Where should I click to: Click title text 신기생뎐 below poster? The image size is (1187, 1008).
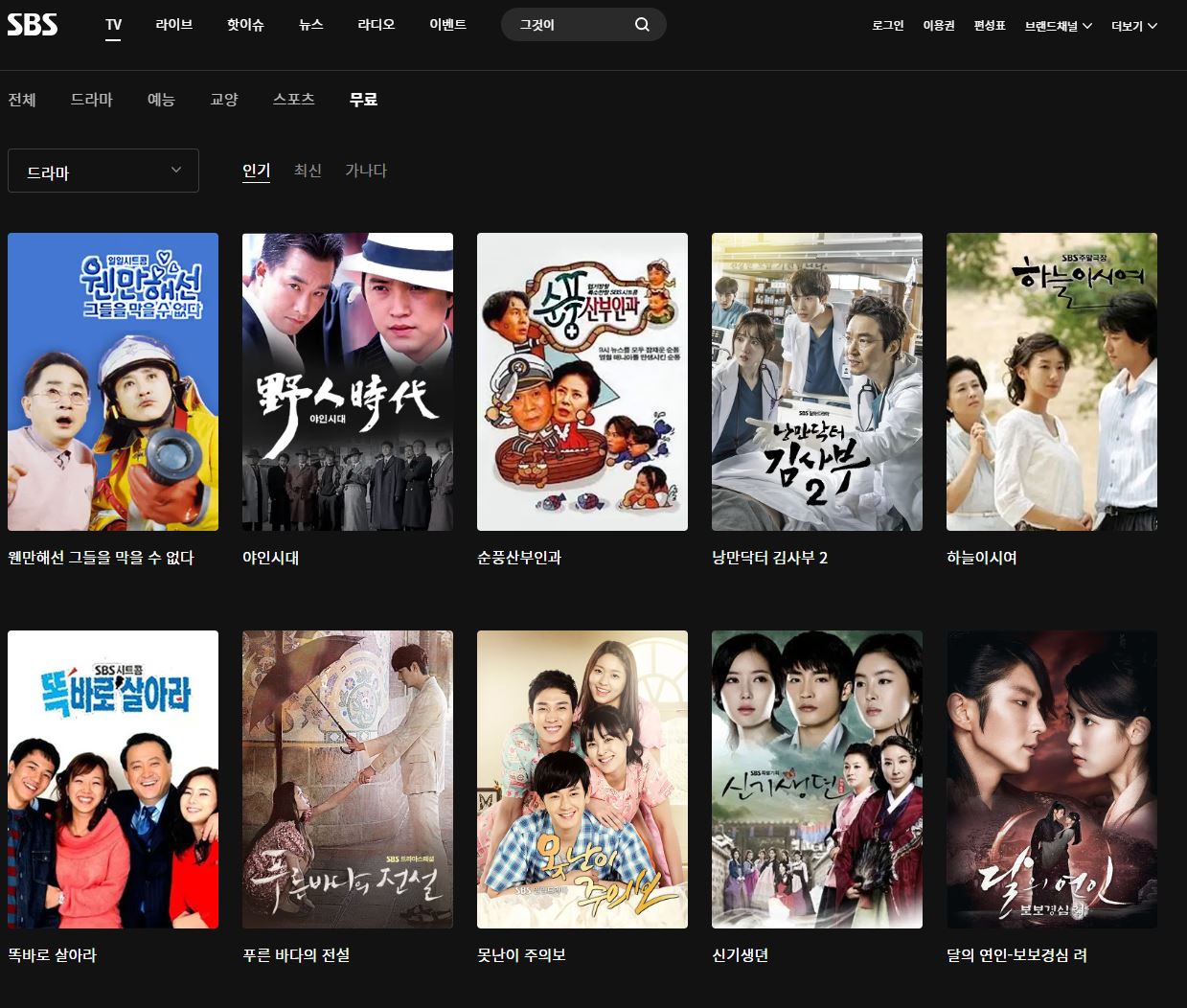tap(740, 955)
